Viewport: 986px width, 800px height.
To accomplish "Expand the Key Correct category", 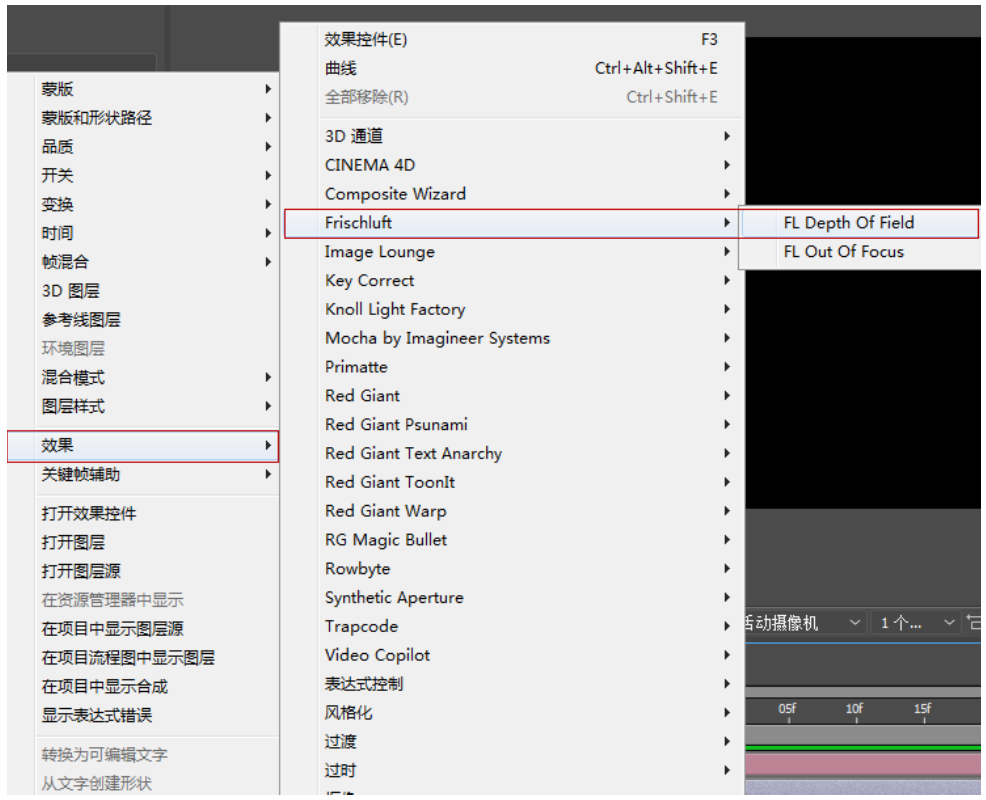I will [512, 281].
